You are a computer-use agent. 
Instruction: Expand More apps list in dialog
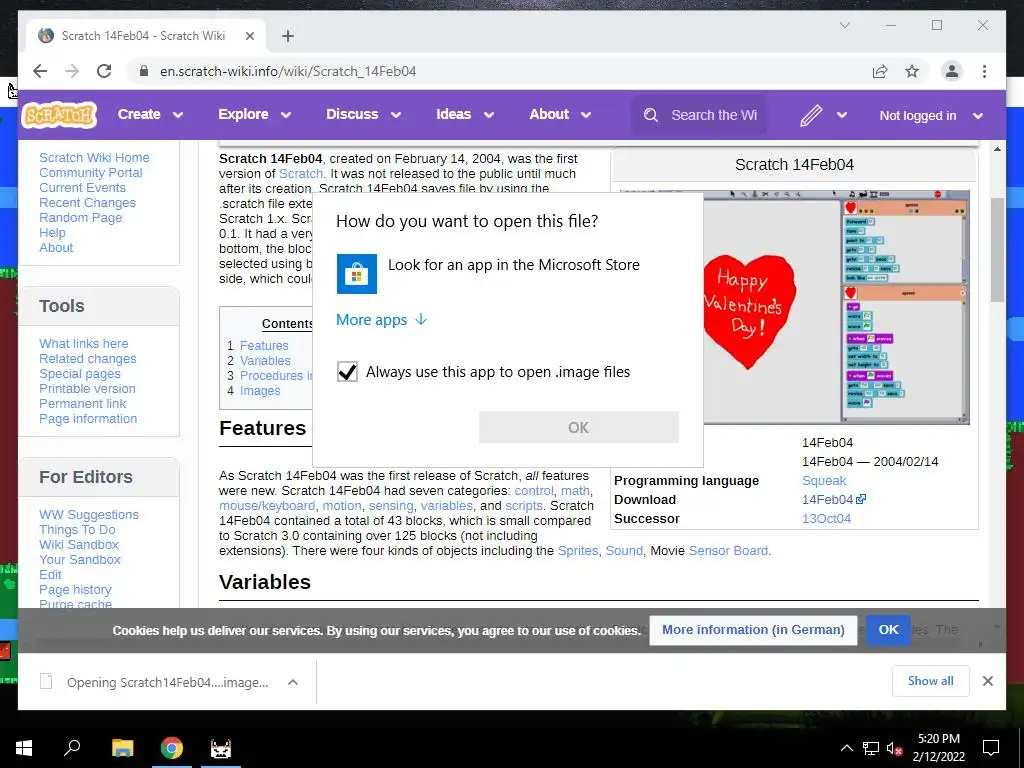pos(381,319)
